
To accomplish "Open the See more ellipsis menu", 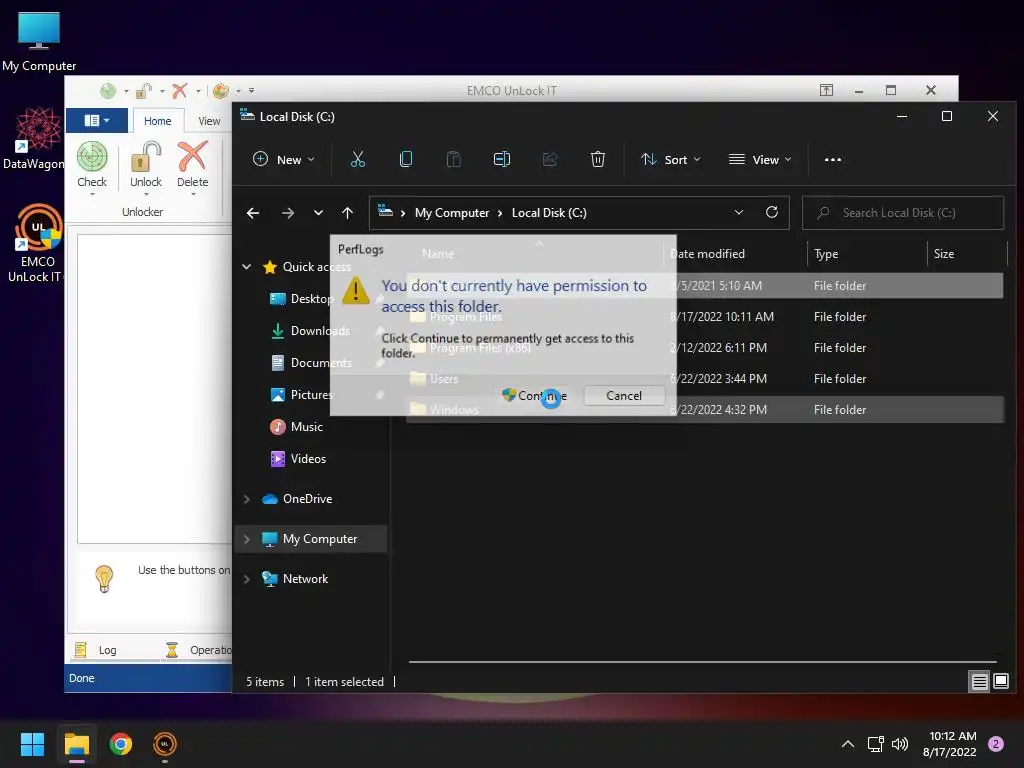I will coord(833,159).
